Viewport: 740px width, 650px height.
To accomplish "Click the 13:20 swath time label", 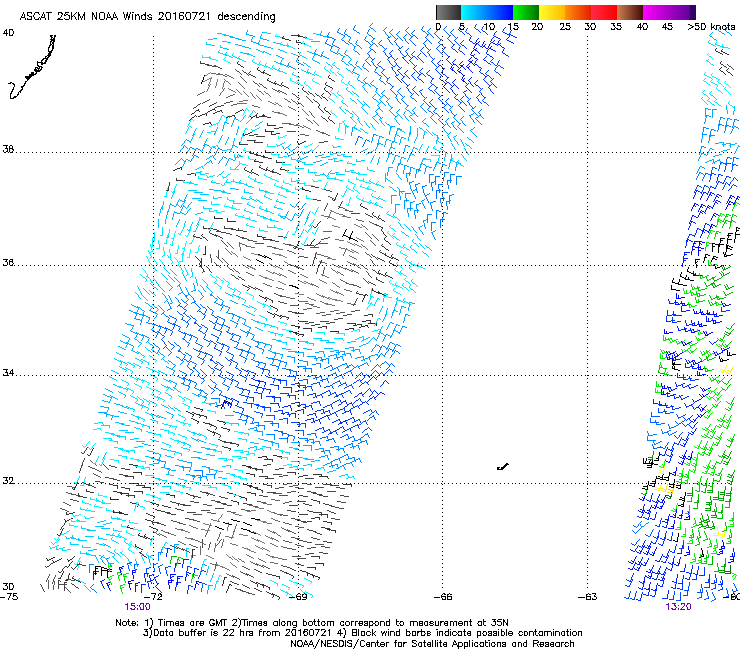I will pyautogui.click(x=678, y=607).
